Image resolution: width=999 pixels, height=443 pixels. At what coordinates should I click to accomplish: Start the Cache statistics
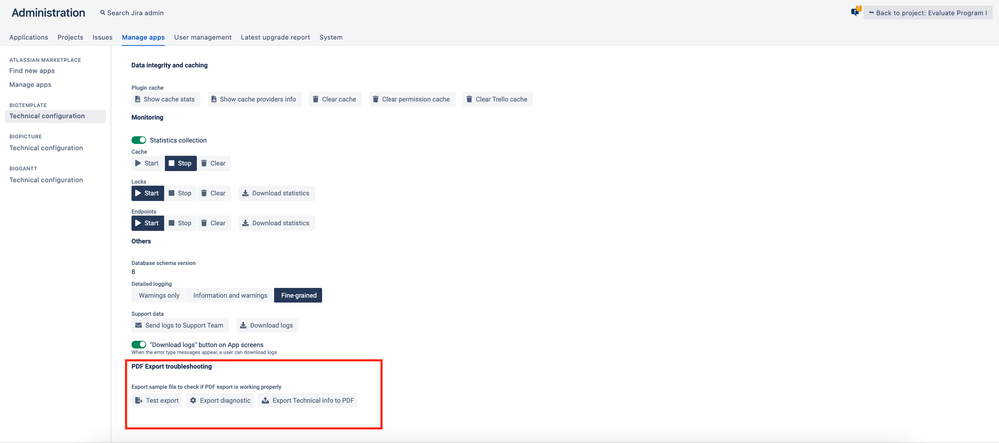click(x=147, y=163)
